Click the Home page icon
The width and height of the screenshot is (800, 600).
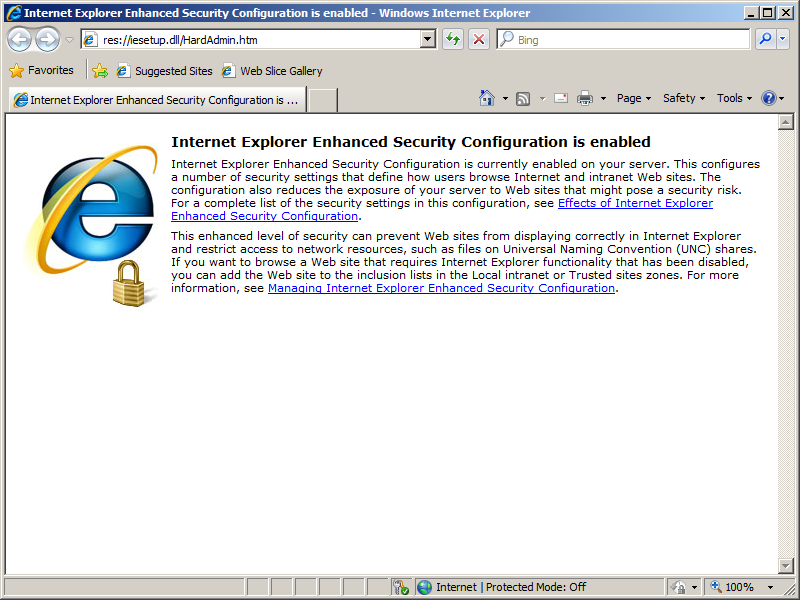point(487,97)
